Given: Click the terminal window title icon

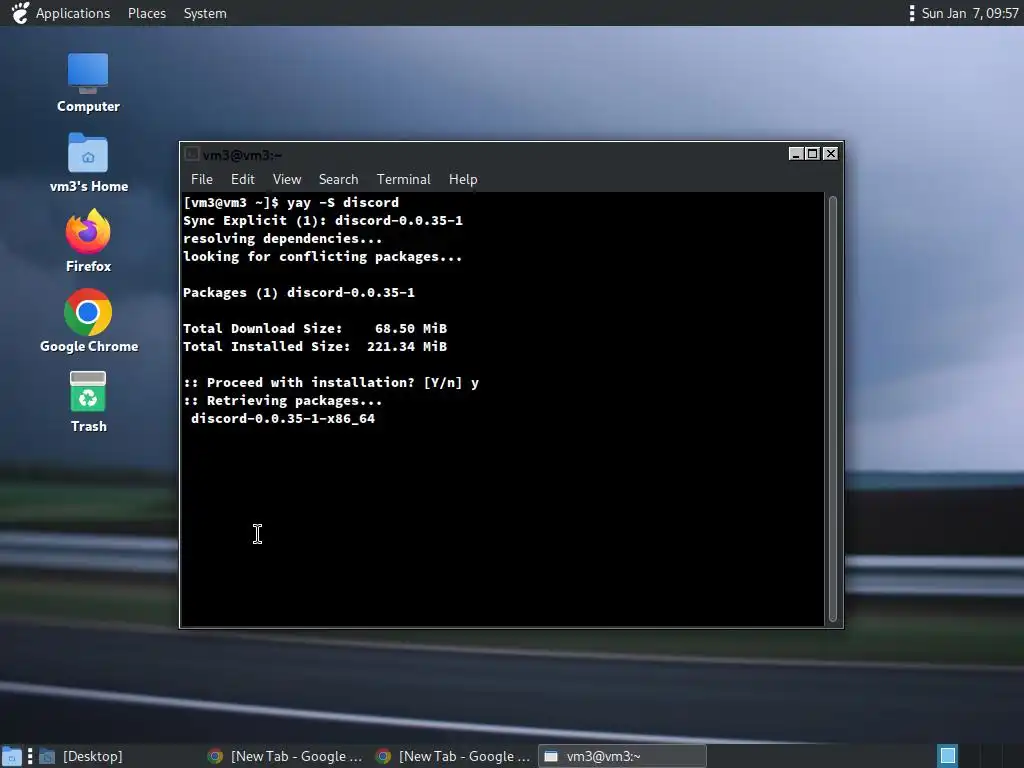Looking at the screenshot, I should 191,154.
